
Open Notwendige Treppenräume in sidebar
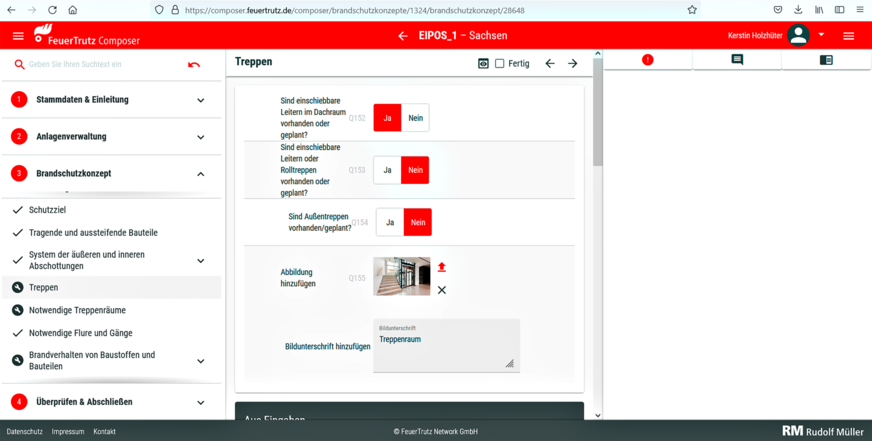click(x=77, y=310)
